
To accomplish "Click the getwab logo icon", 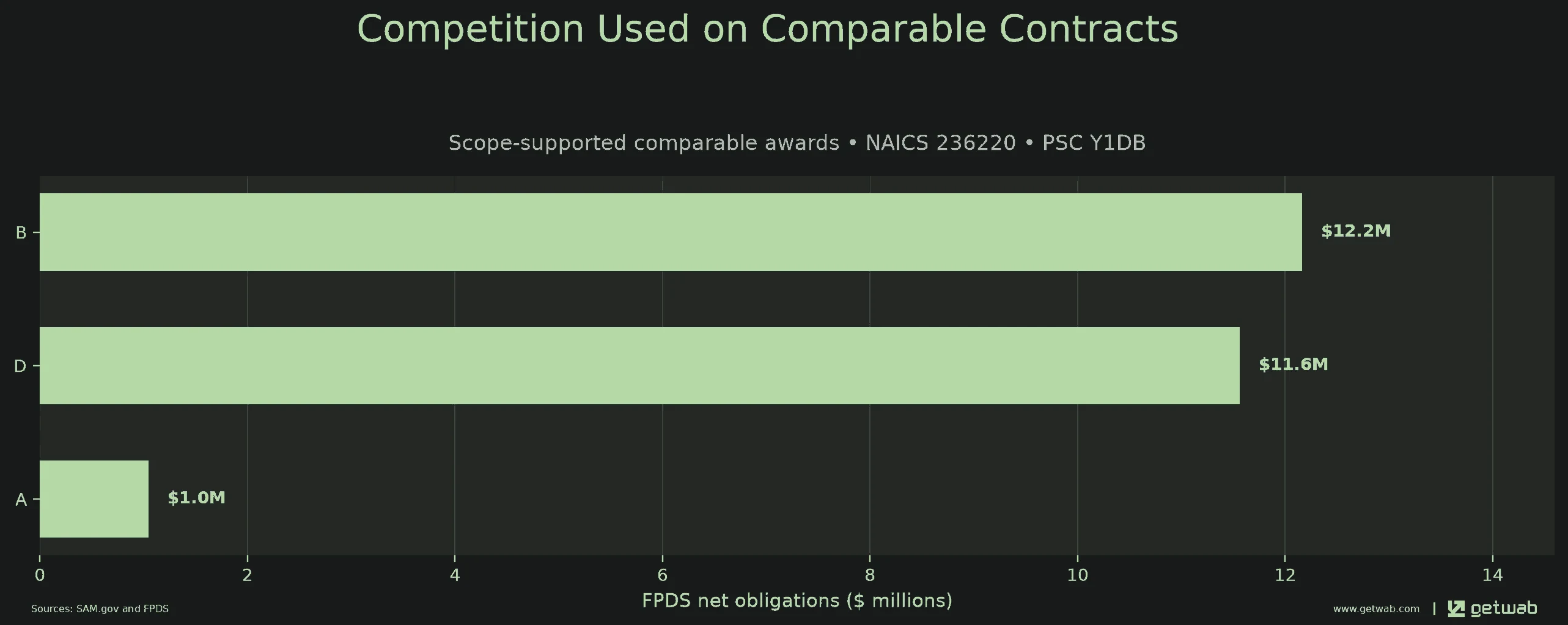I will pos(1456,608).
